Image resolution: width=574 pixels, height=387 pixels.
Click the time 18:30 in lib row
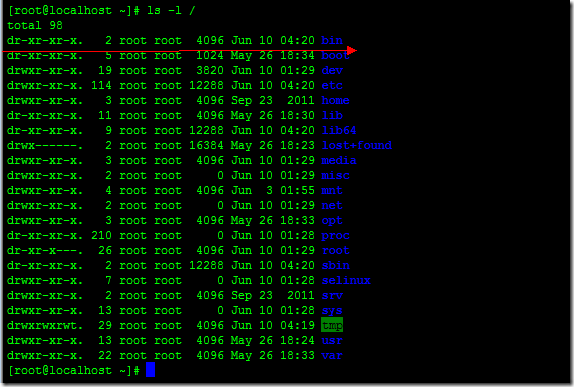pos(297,115)
